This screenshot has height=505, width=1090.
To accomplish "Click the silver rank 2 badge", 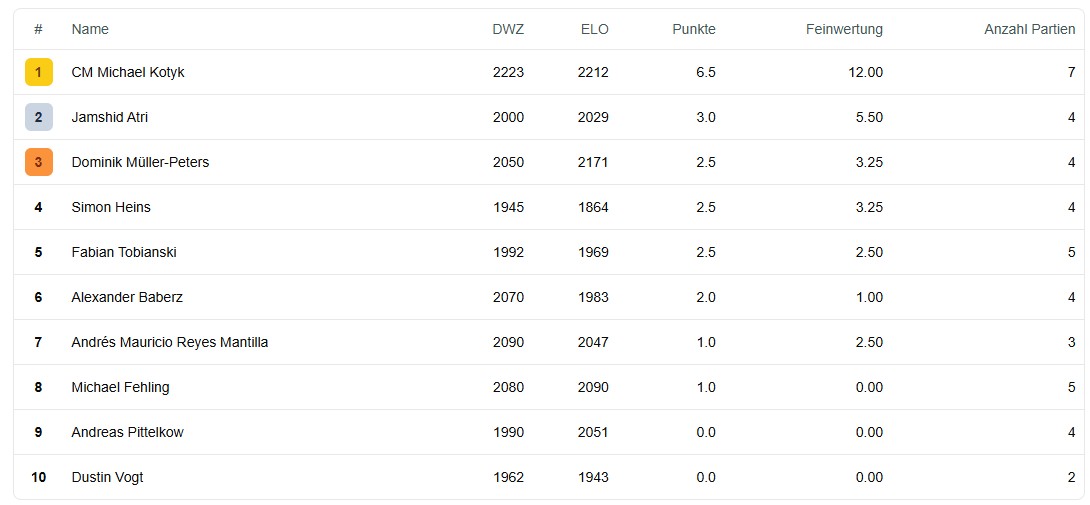I will pyautogui.click(x=38, y=117).
